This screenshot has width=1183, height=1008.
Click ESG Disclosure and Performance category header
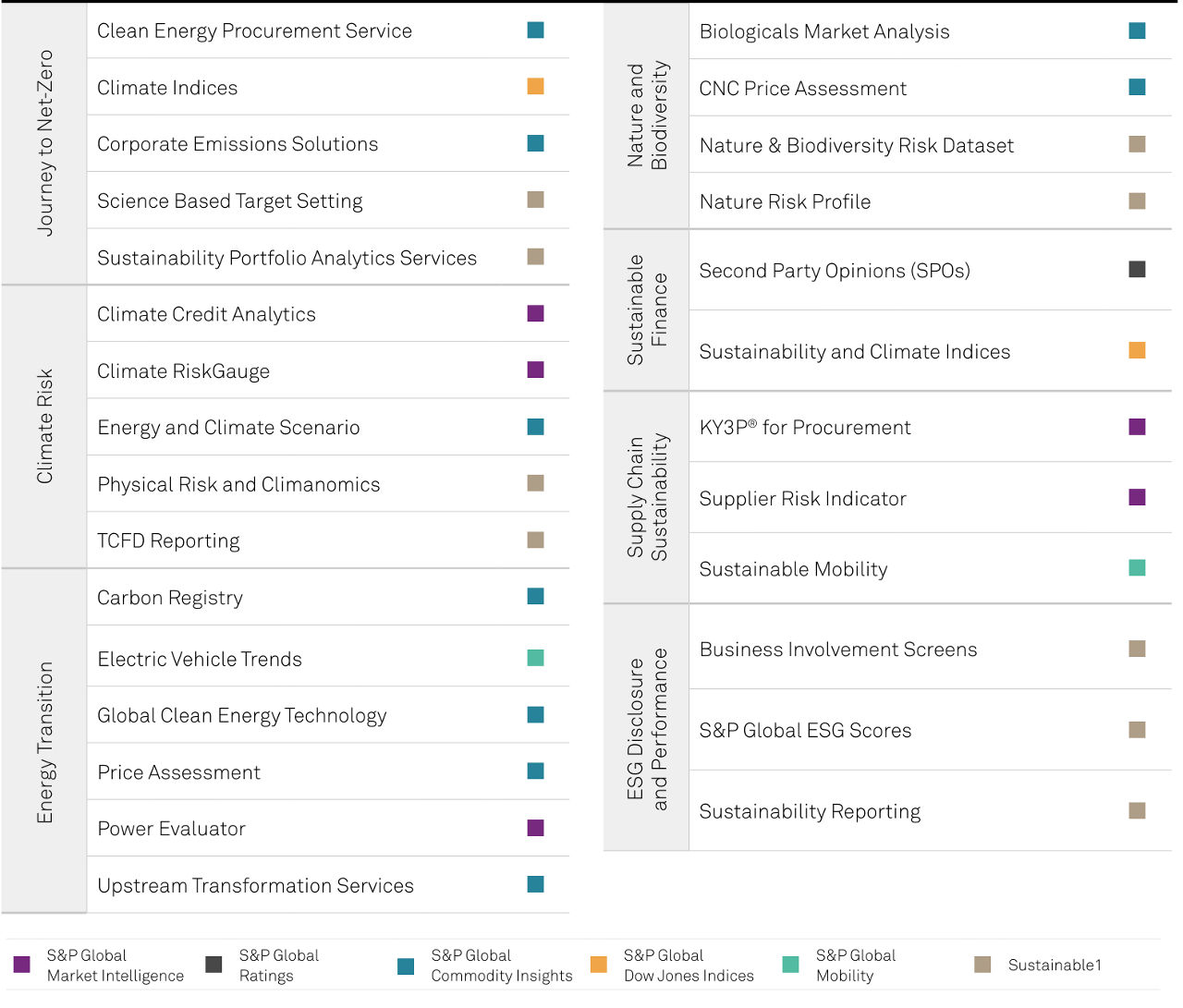(647, 728)
